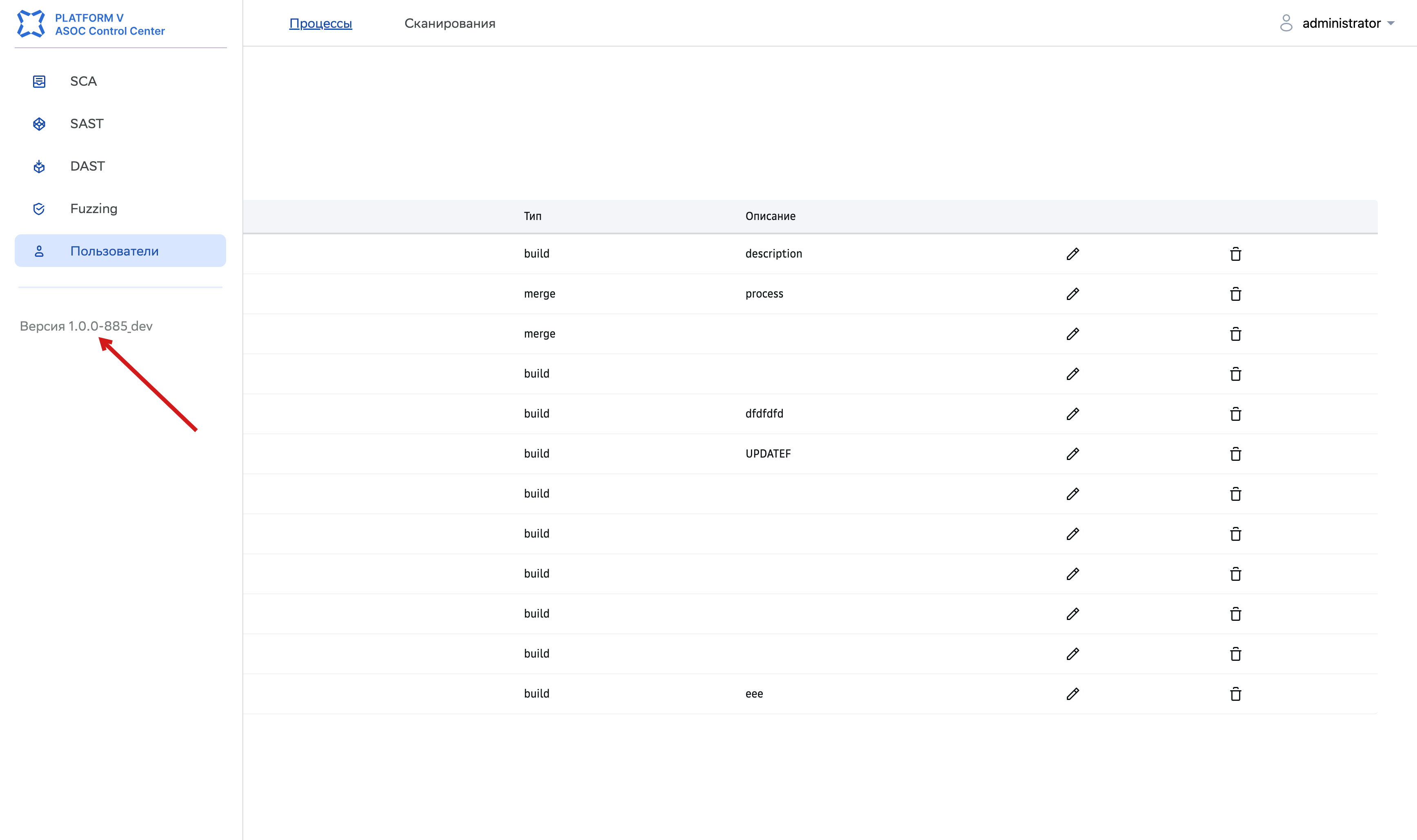
Task: Edit the merge row with 'process'
Action: [1073, 294]
